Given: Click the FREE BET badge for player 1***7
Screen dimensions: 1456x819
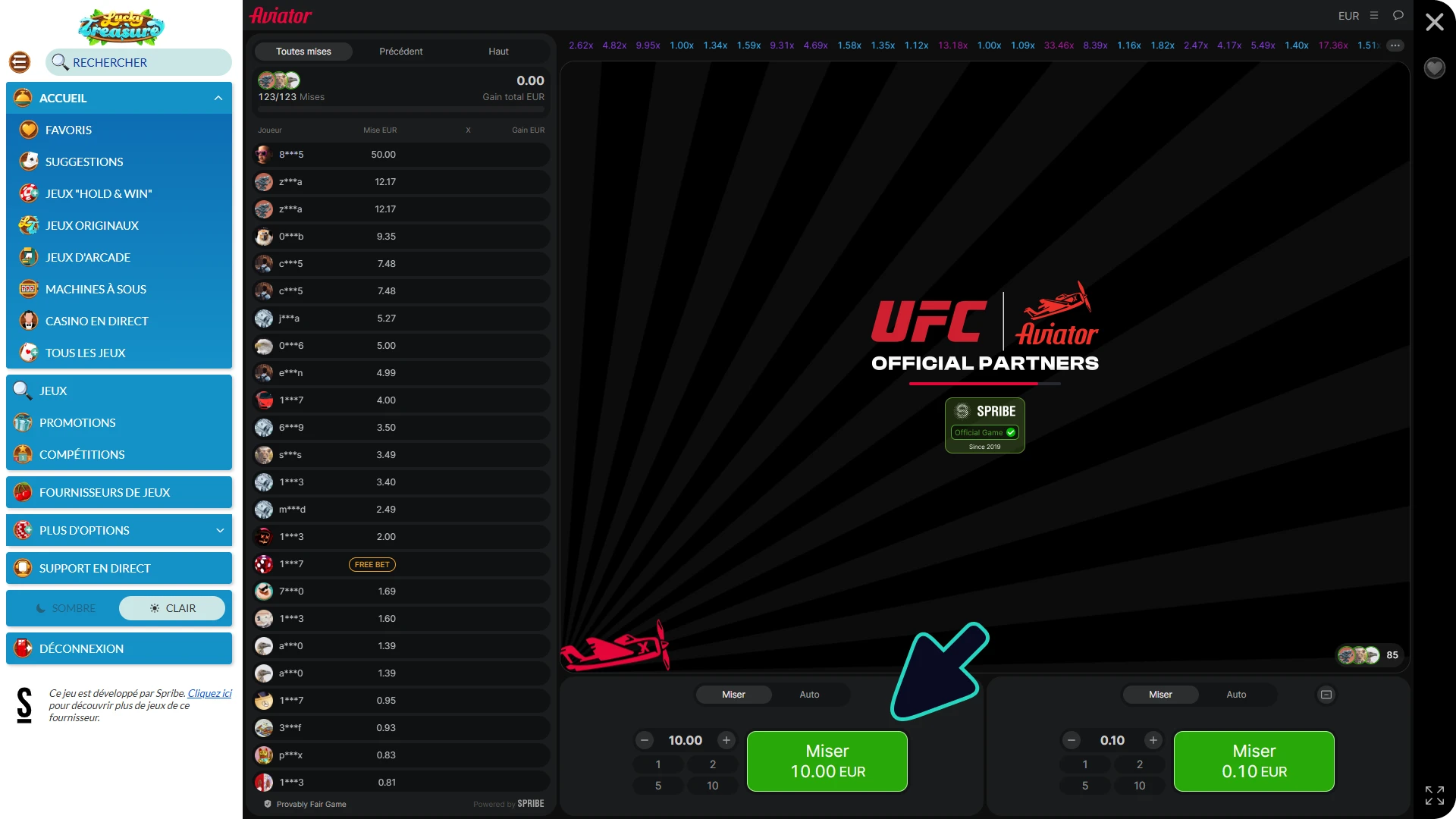Looking at the screenshot, I should (x=372, y=564).
